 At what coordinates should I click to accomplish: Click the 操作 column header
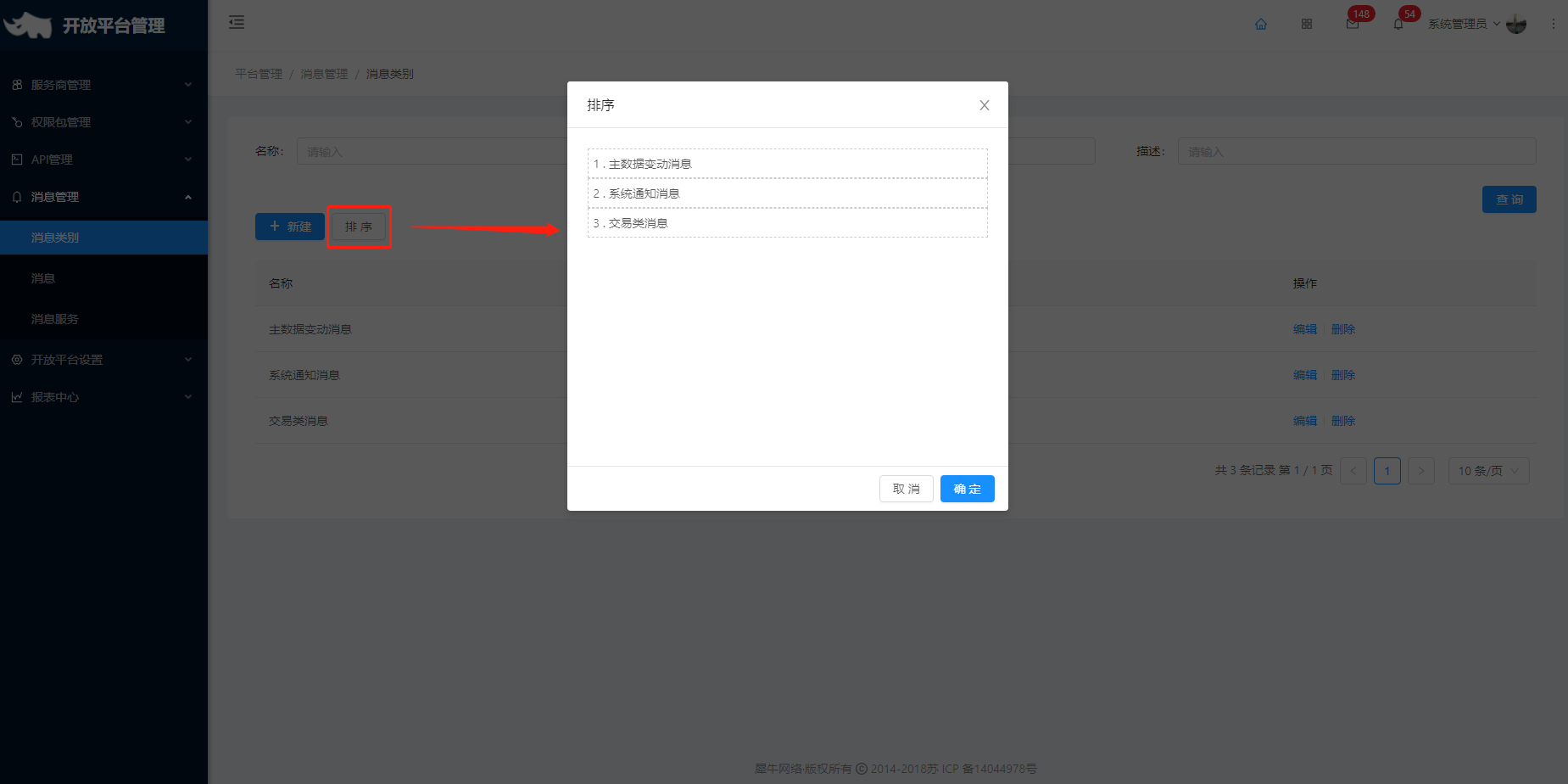(1305, 283)
